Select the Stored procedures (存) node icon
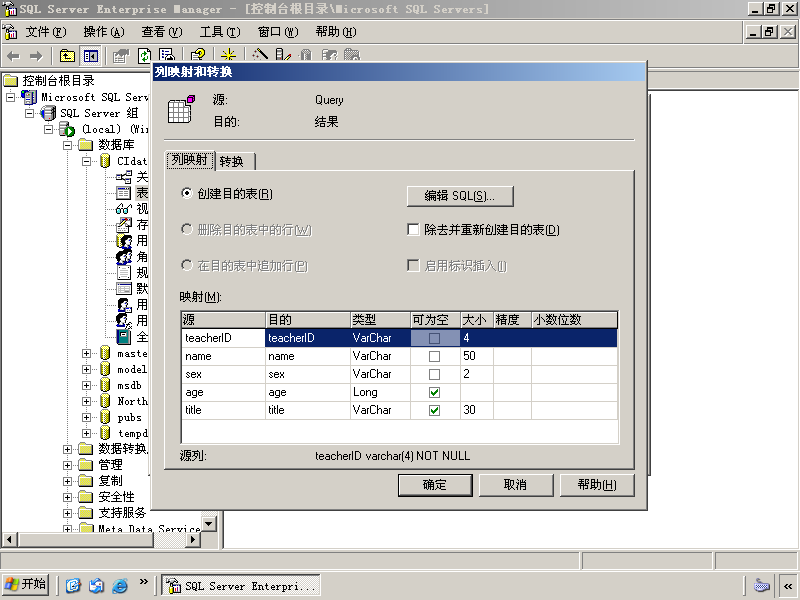The width and height of the screenshot is (800, 600). tap(123, 224)
